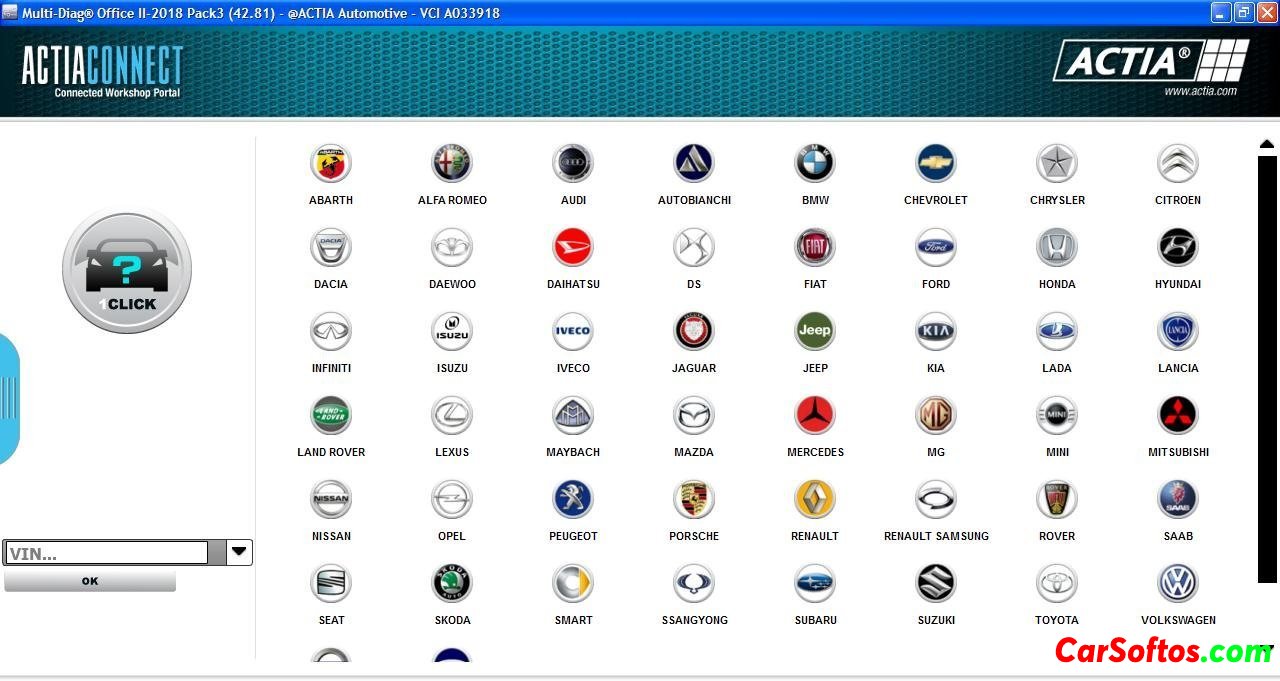Select the Volkswagen brand icon
Image resolution: width=1280 pixels, height=681 pixels.
1178,584
